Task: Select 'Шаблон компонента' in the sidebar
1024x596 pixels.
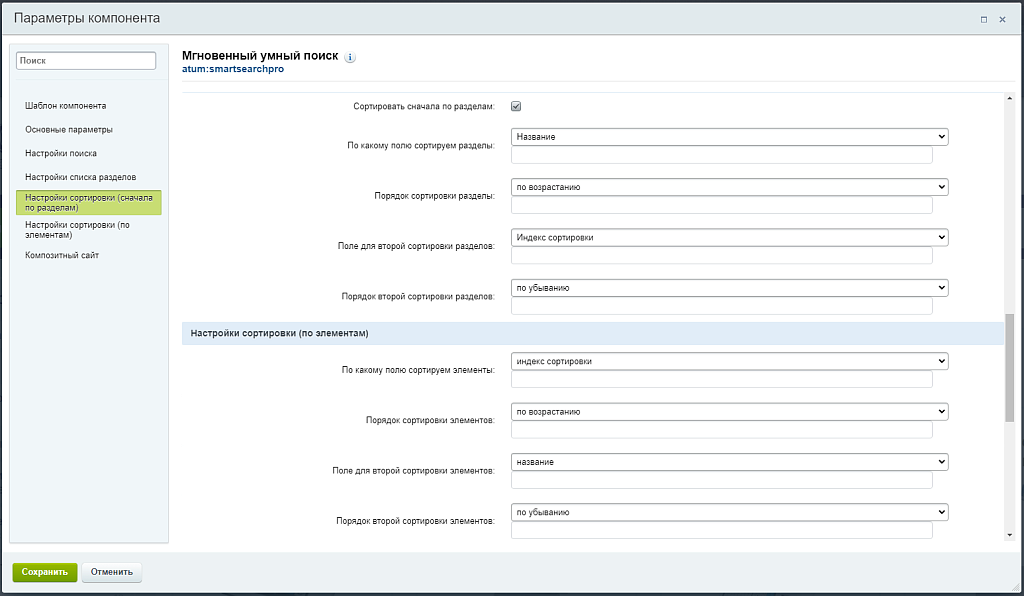Action: [66, 106]
